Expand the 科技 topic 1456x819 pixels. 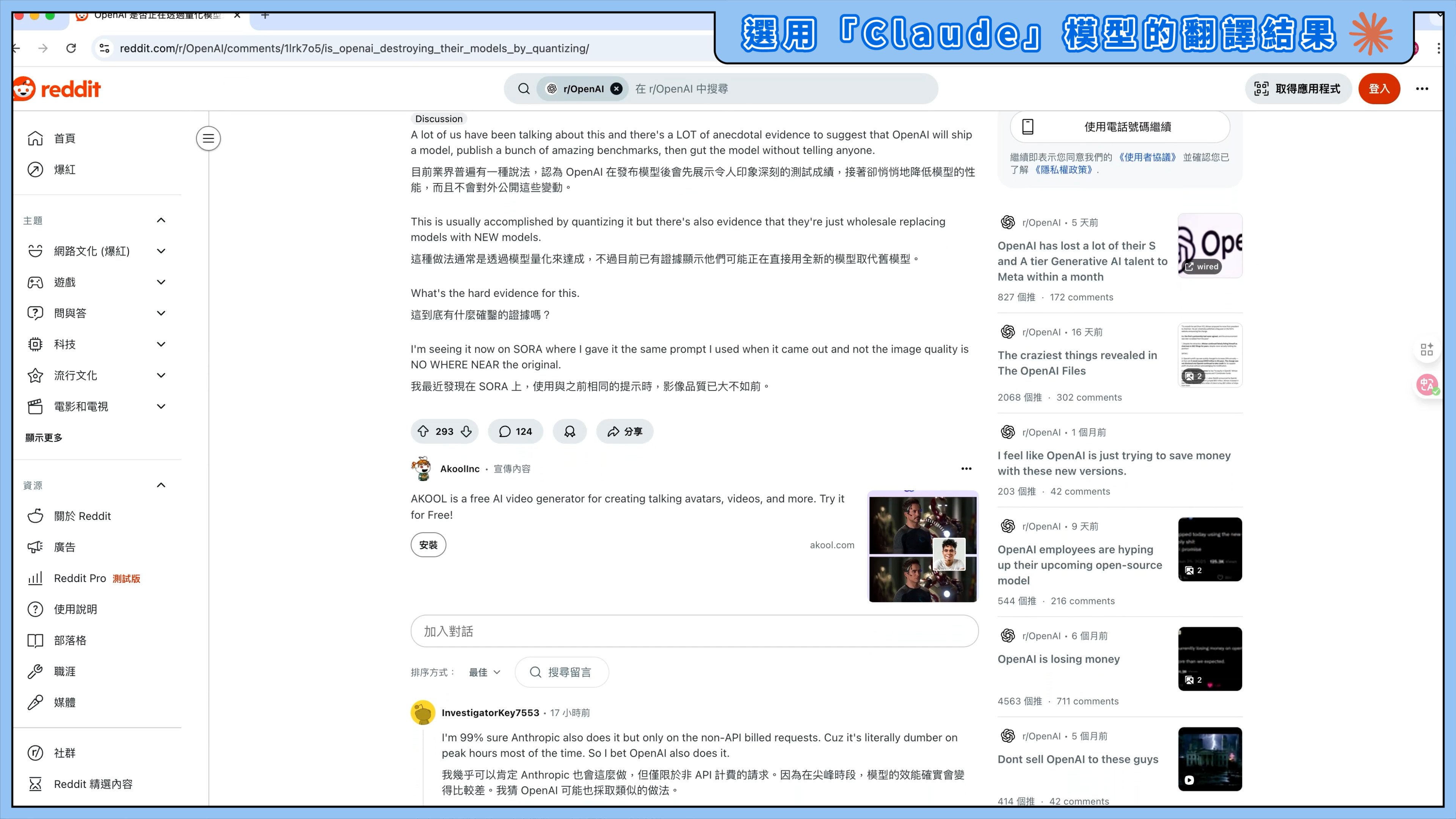(x=161, y=344)
